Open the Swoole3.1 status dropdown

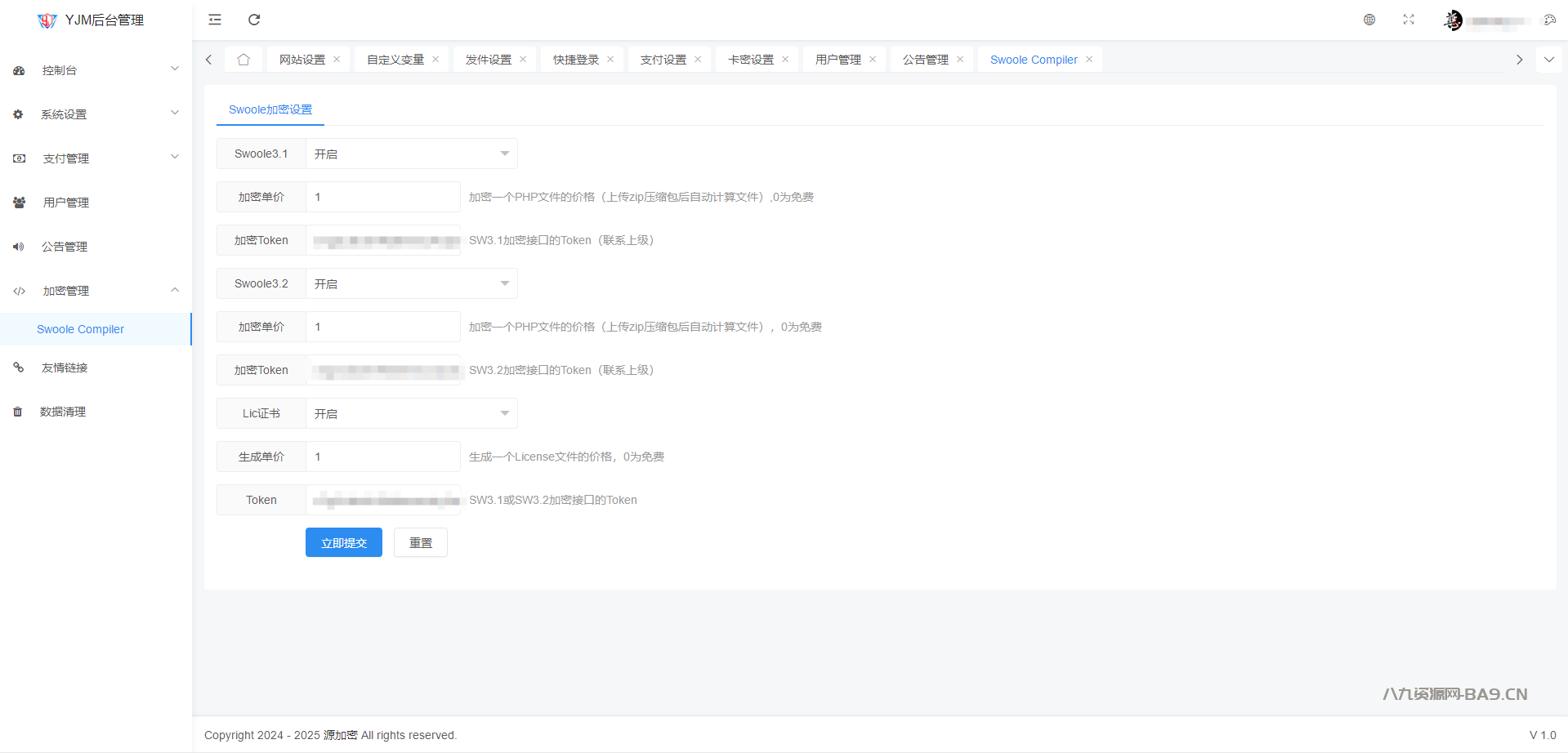[x=411, y=154]
